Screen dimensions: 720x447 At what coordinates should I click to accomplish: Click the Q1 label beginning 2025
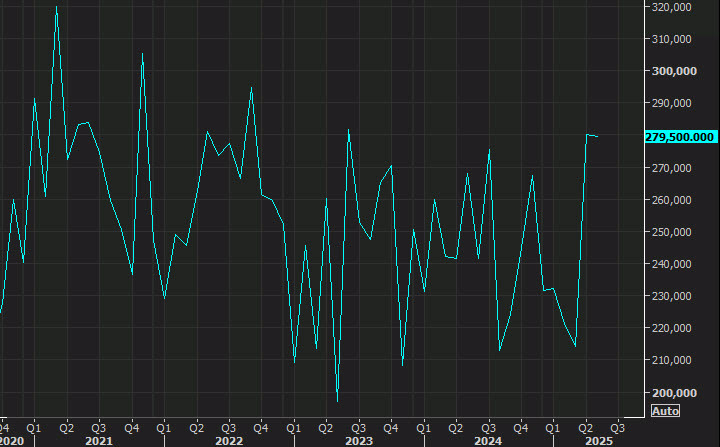(552, 428)
